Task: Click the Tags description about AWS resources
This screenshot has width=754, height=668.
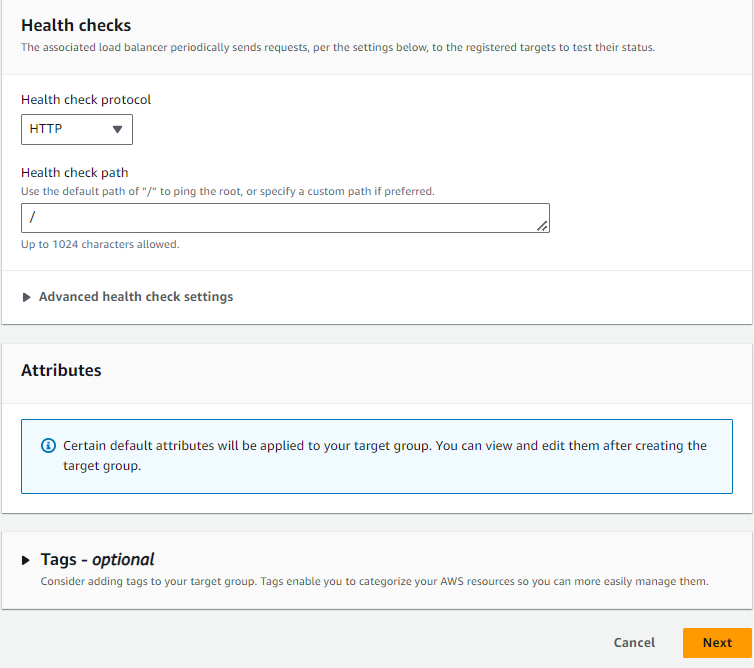Action: point(374,581)
